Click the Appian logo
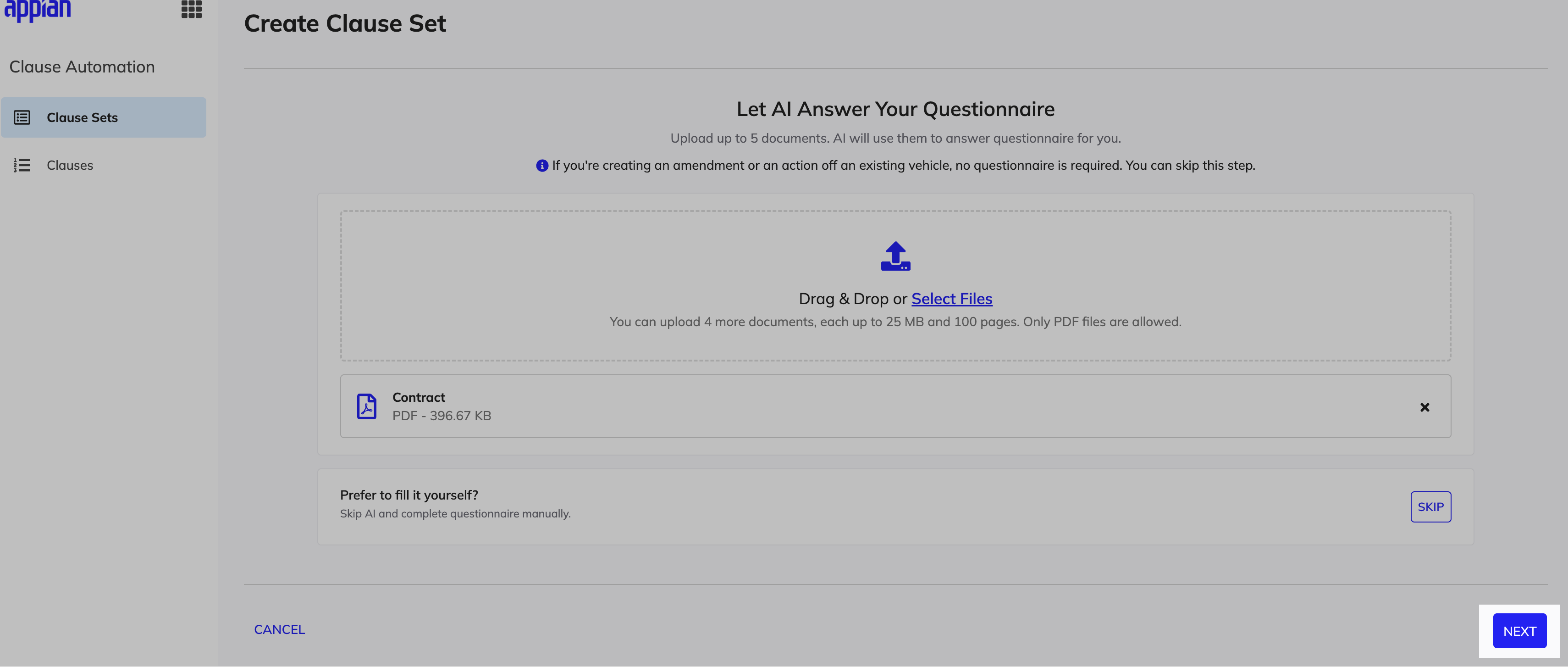This screenshot has height=667, width=1568. [38, 11]
